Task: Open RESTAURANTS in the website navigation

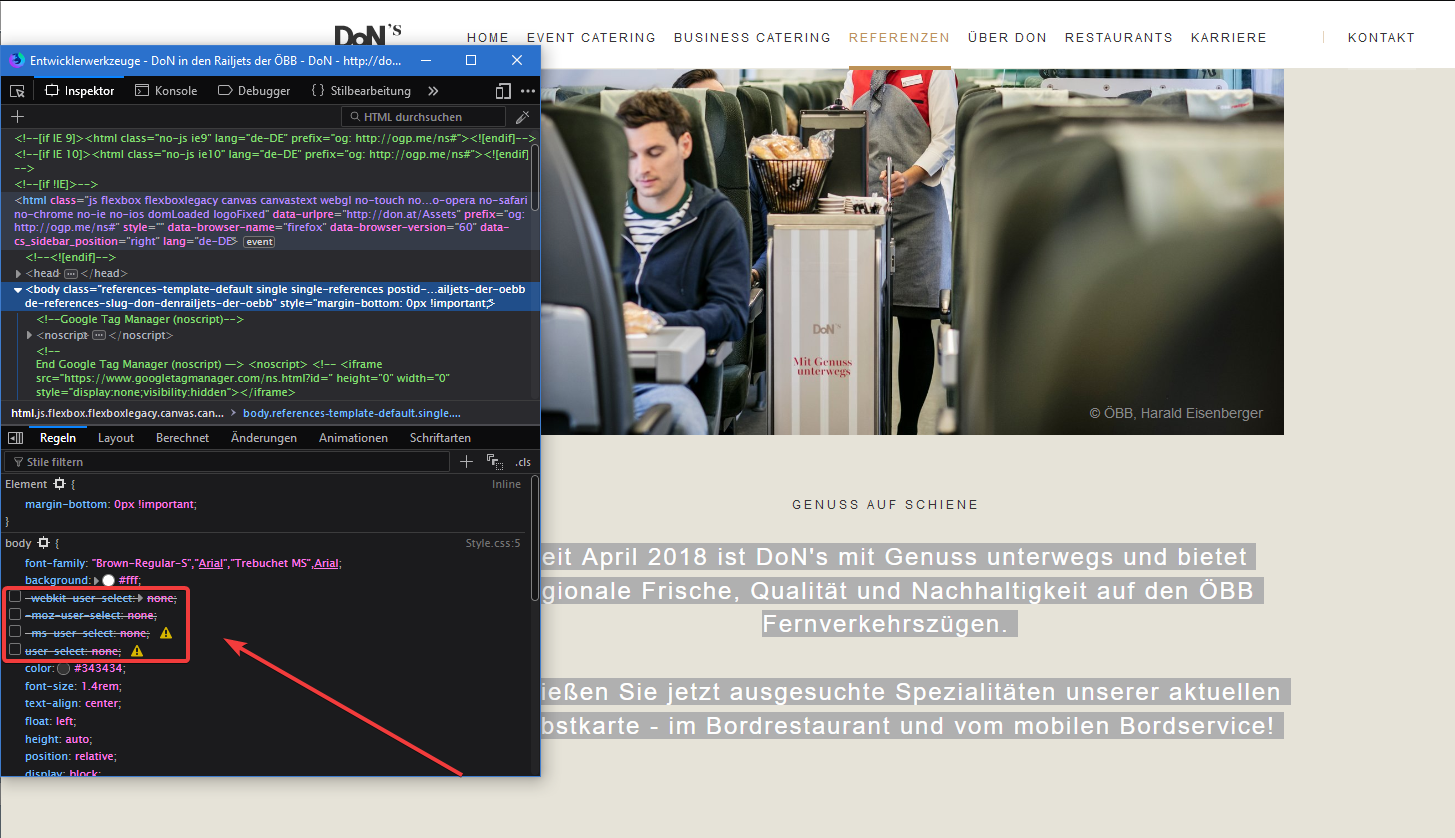Action: 1118,38
